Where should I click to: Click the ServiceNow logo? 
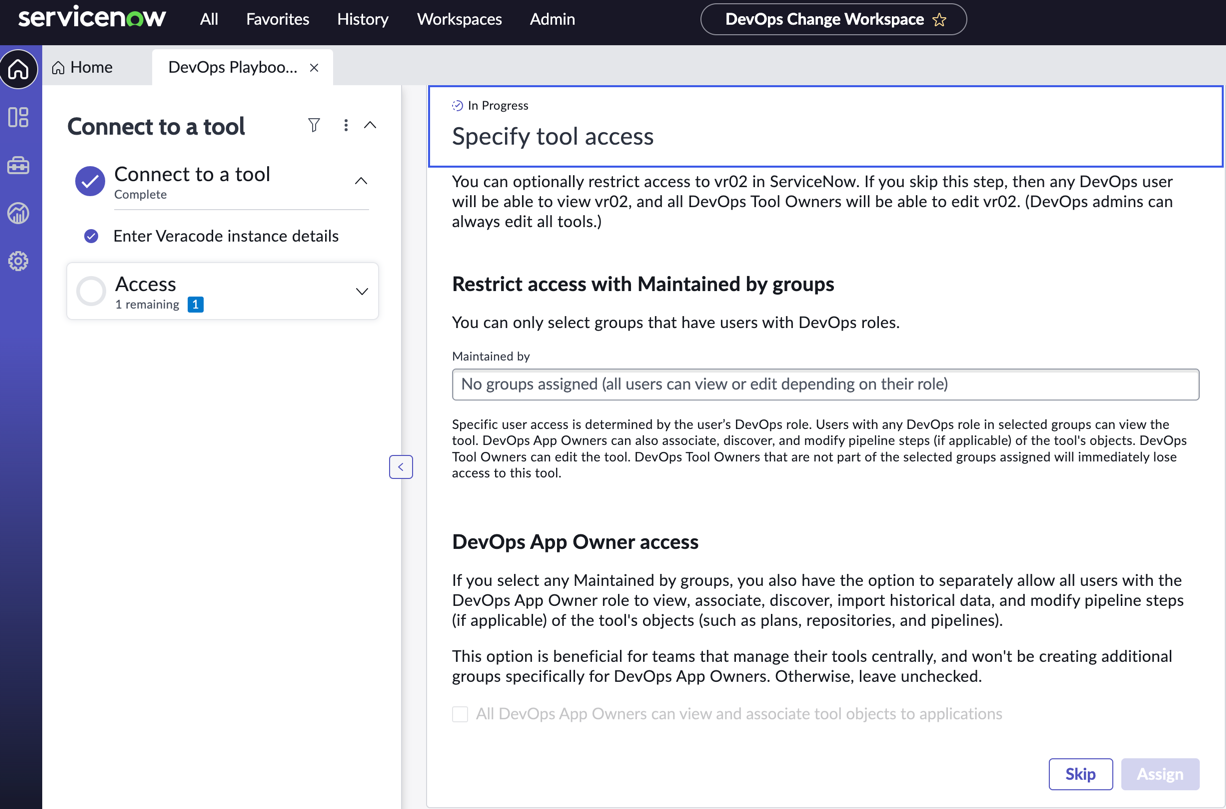click(x=92, y=18)
